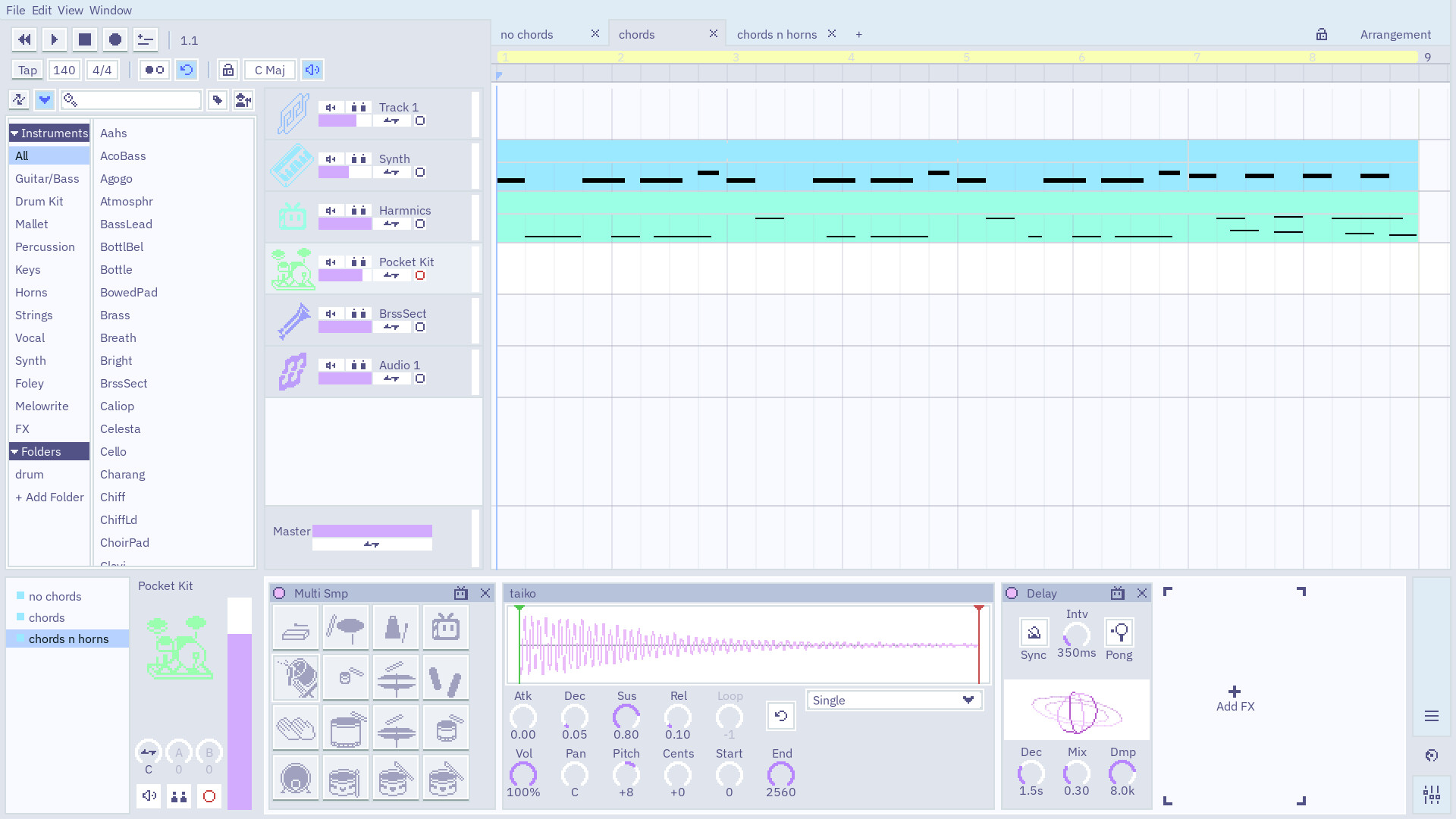Select the Drum Kit category
This screenshot has width=1456, height=819.
tap(39, 201)
